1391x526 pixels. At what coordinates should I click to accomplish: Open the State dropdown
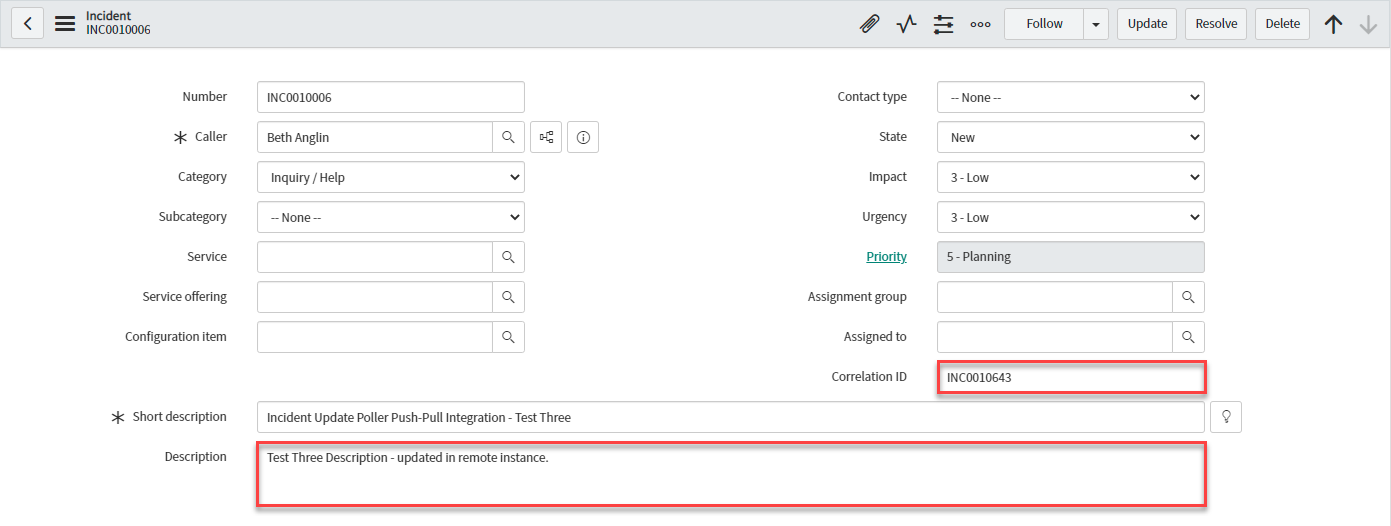[x=1070, y=137]
